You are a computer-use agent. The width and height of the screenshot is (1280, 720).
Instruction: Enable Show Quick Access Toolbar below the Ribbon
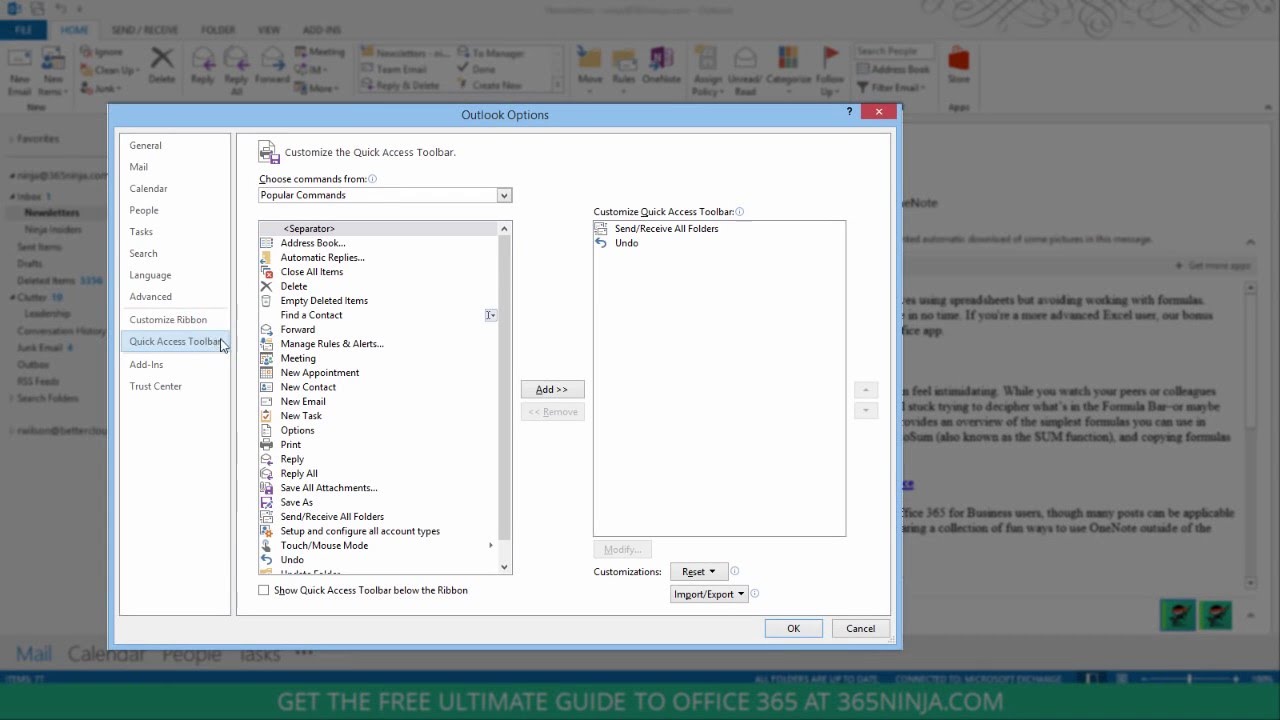click(264, 590)
